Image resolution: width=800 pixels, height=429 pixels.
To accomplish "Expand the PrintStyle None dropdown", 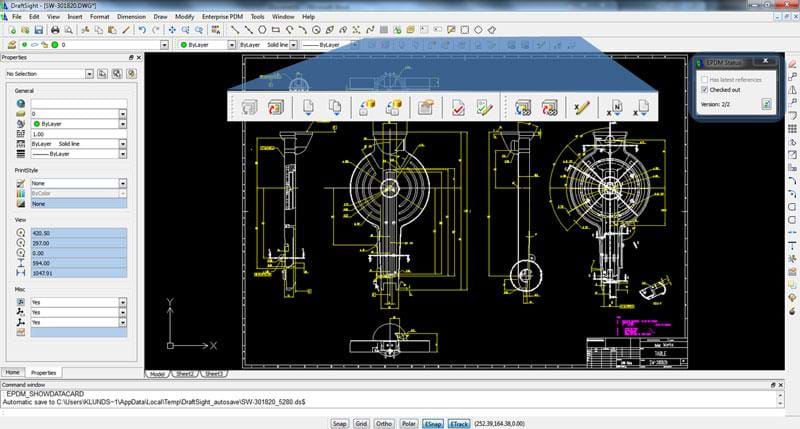I will [x=123, y=183].
